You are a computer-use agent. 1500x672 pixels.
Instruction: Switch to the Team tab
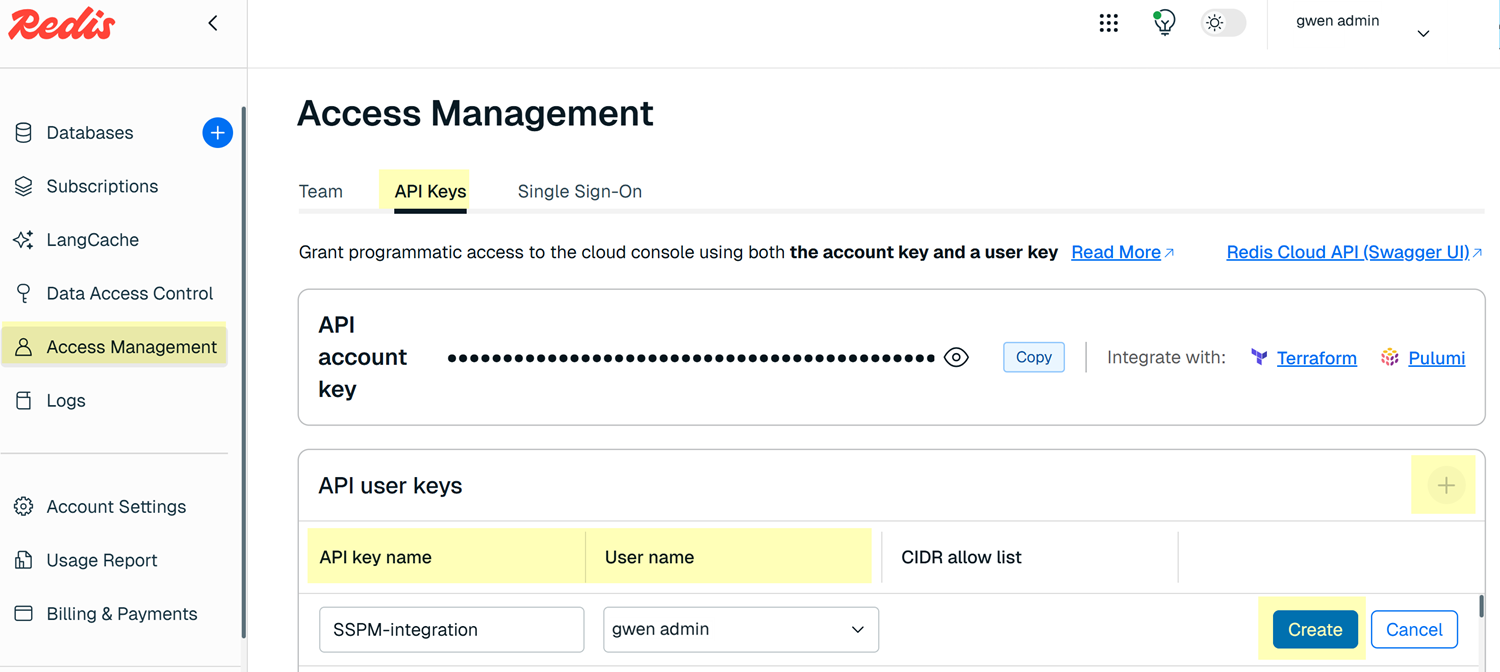[321, 192]
